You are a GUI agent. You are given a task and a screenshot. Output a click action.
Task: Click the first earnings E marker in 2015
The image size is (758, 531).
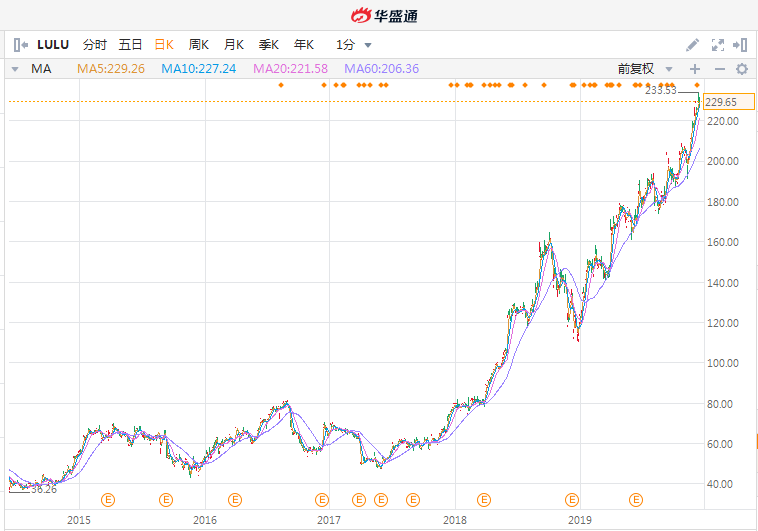coord(108,499)
